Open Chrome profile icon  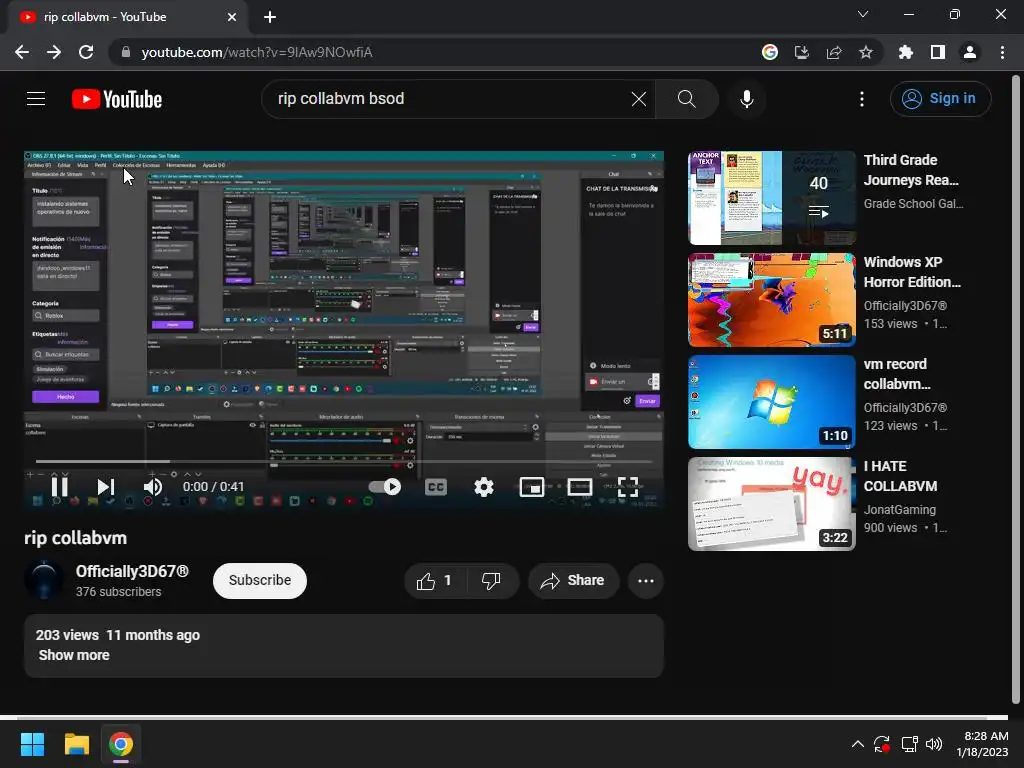click(x=970, y=52)
